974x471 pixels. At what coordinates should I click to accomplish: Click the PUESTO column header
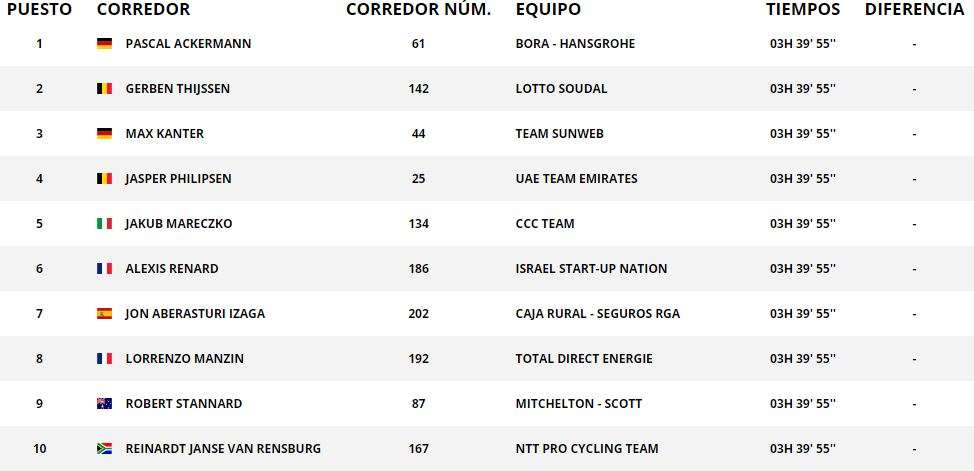[x=39, y=9]
